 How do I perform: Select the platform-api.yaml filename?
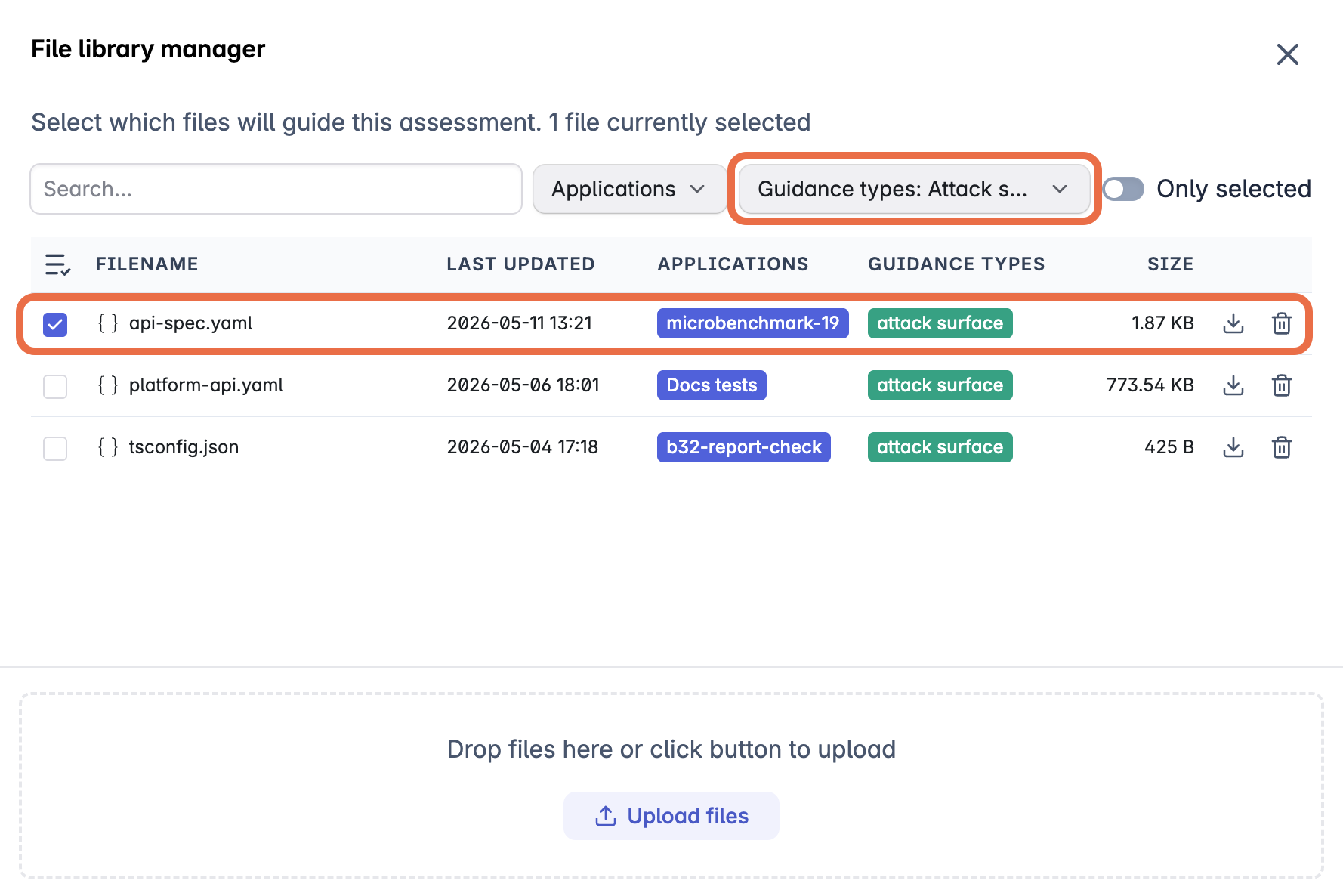tap(206, 385)
